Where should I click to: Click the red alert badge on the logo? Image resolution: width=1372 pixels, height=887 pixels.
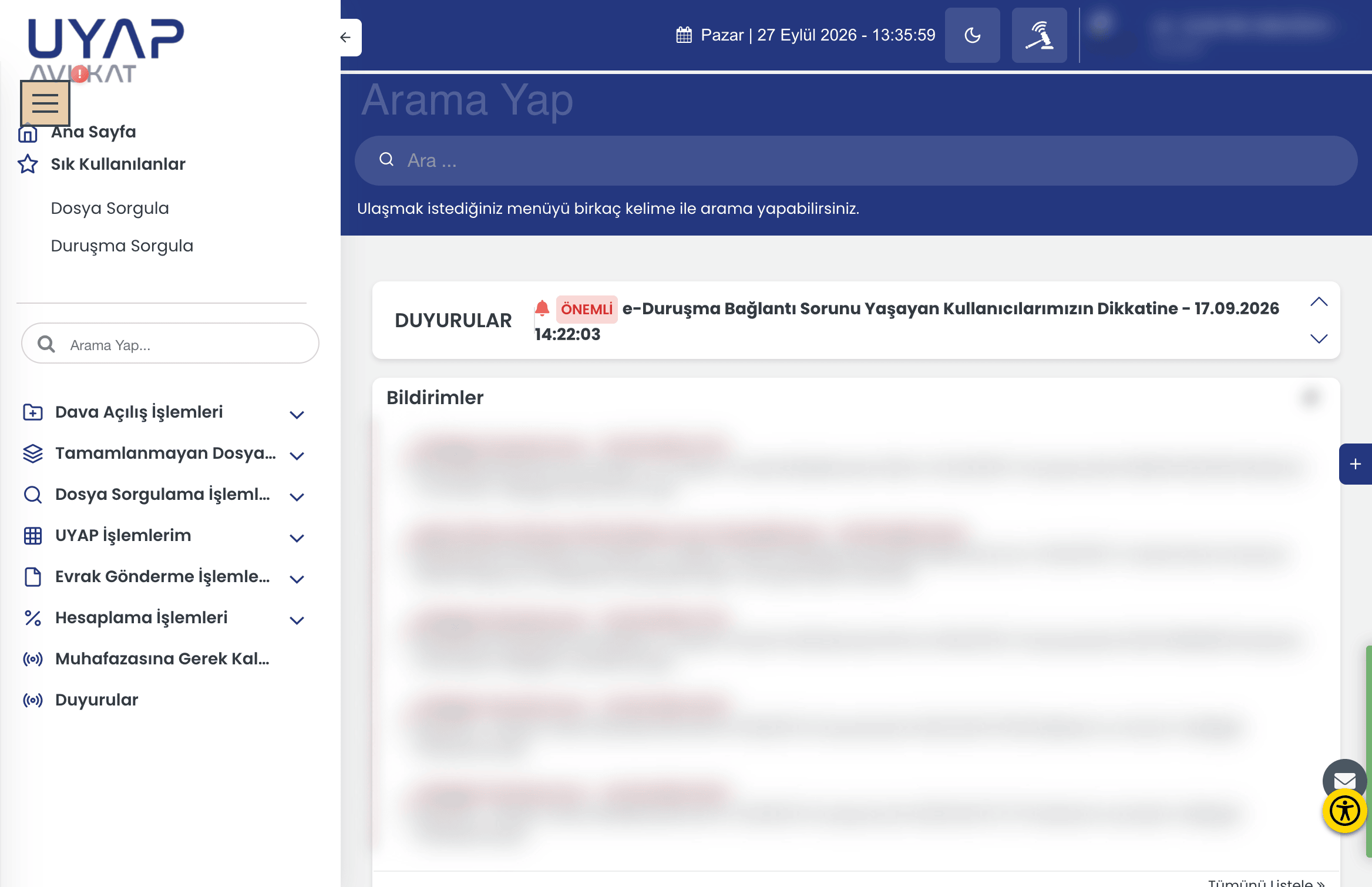click(x=79, y=74)
